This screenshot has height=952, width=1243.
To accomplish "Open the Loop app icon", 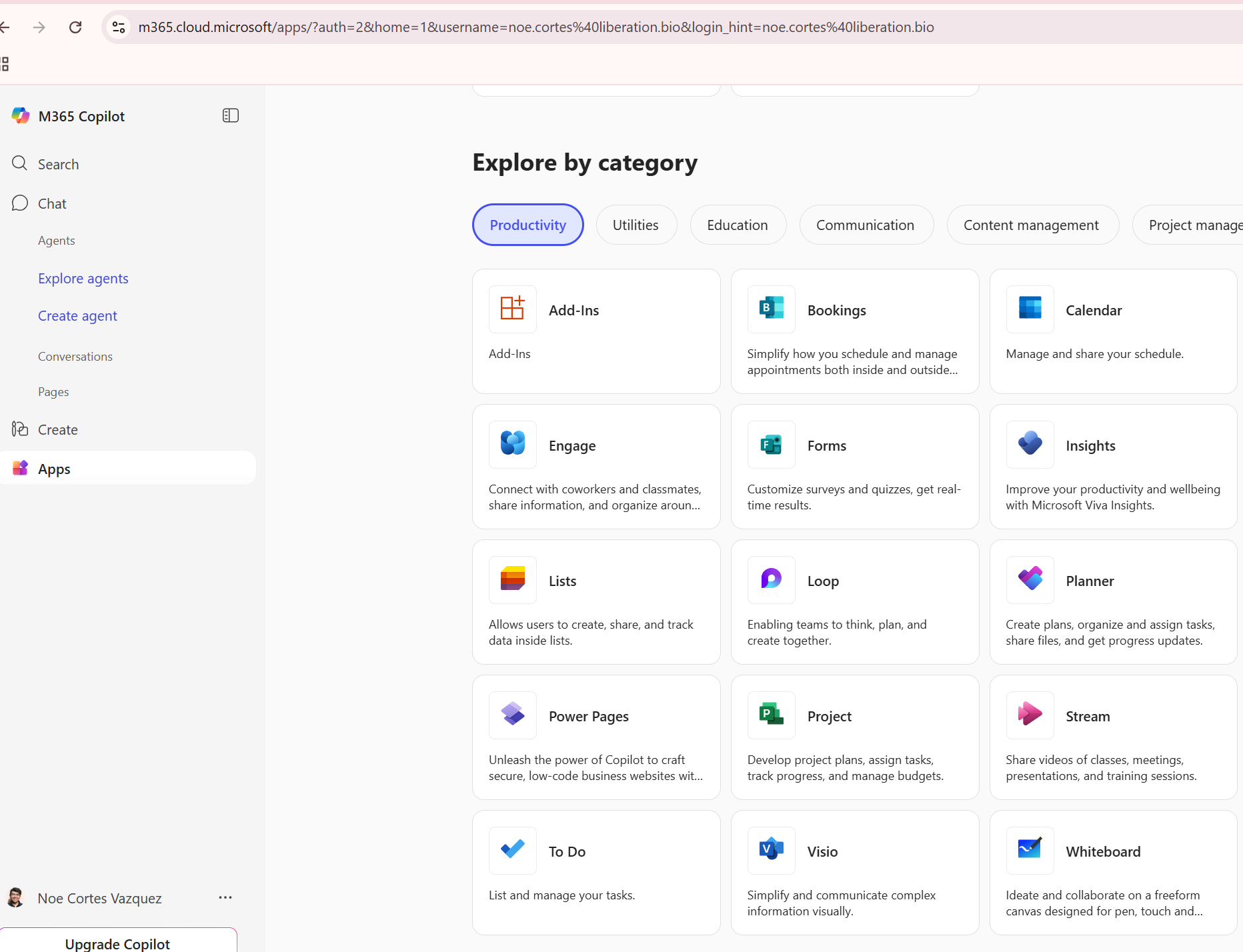I will (771, 580).
